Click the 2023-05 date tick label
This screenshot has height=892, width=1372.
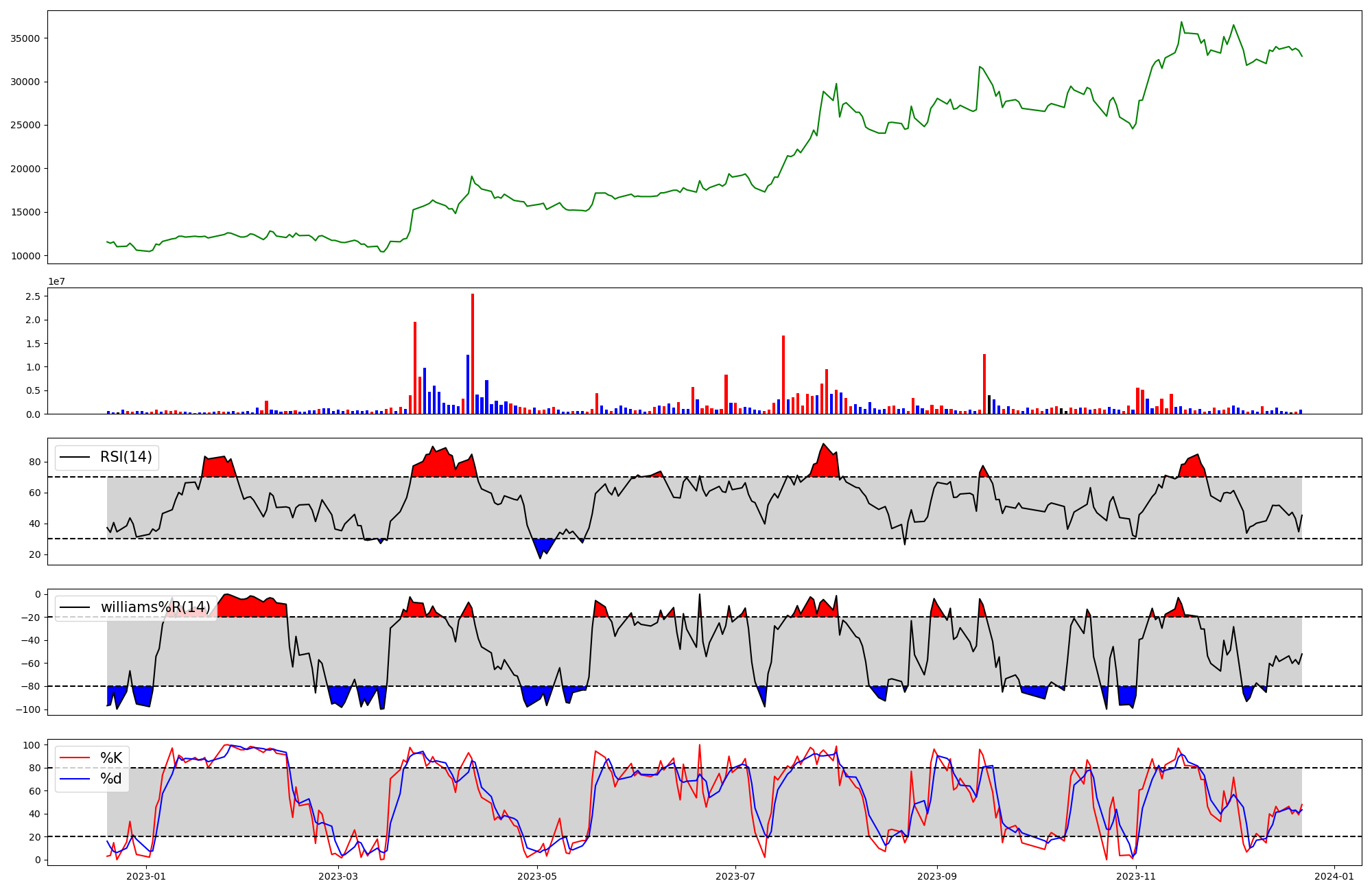(x=537, y=876)
